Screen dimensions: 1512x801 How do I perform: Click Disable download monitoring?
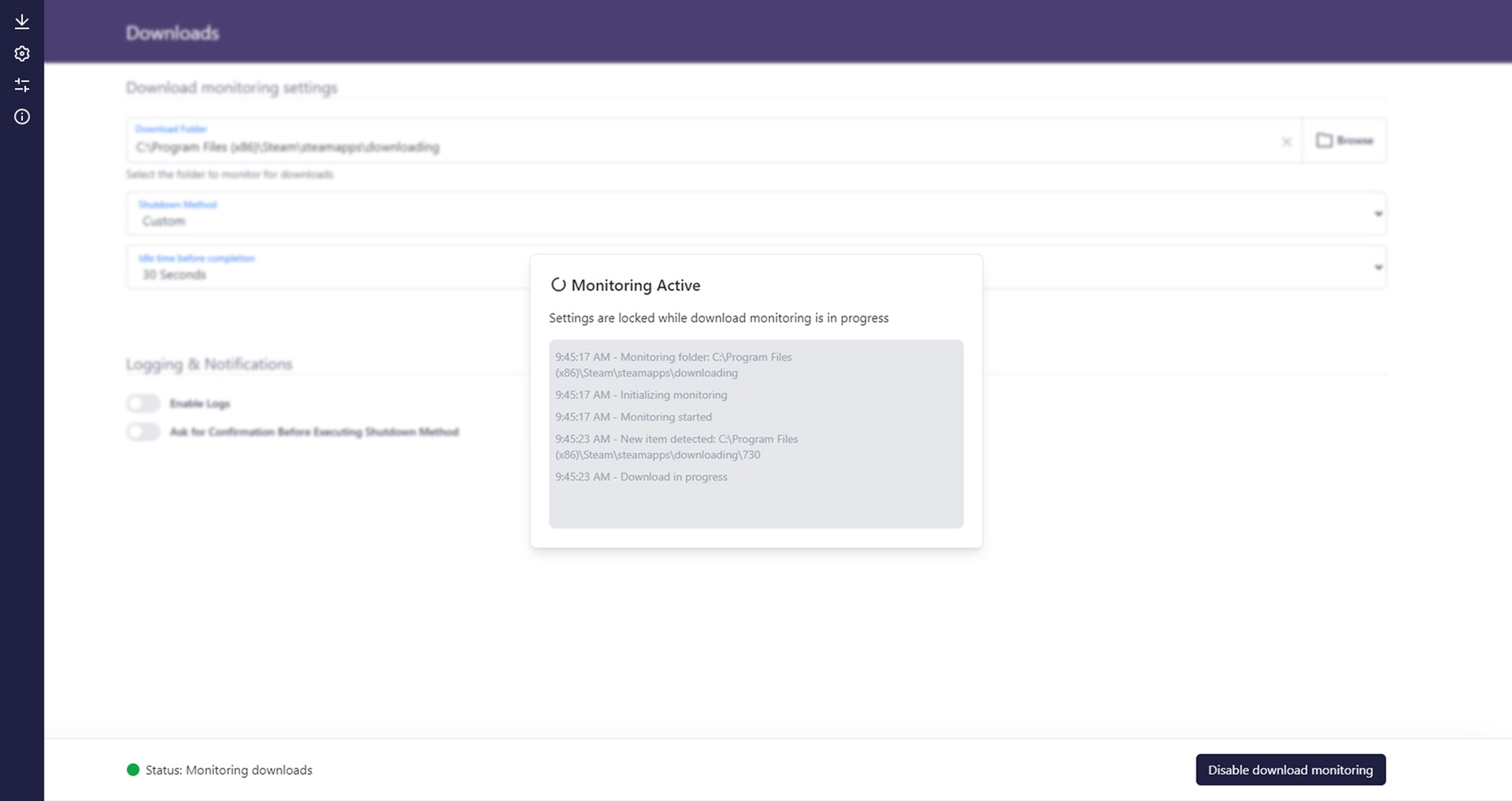[x=1290, y=769]
